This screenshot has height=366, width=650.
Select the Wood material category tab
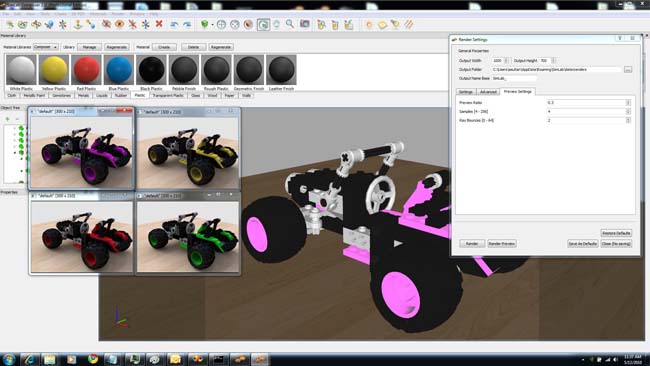tap(212, 96)
